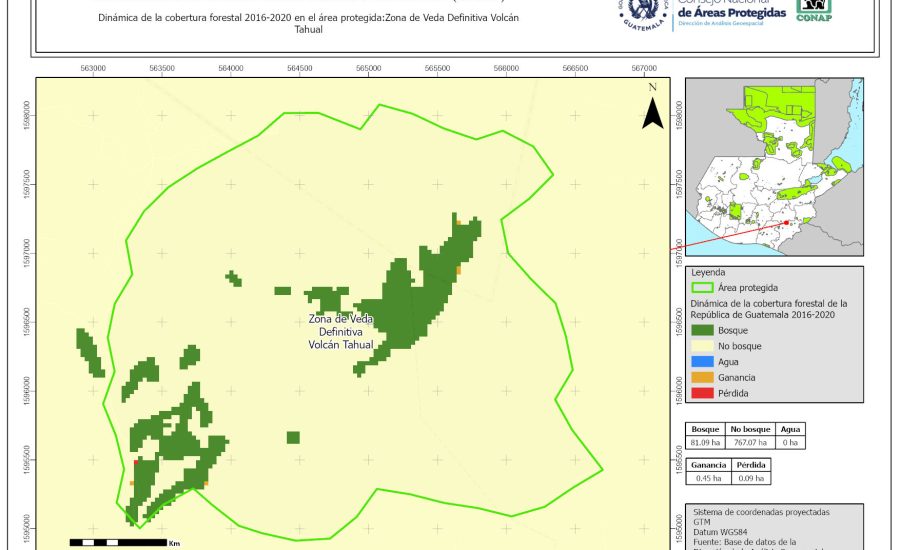Select the blue Agua legend swatch
This screenshot has width=900, height=550.
click(703, 361)
